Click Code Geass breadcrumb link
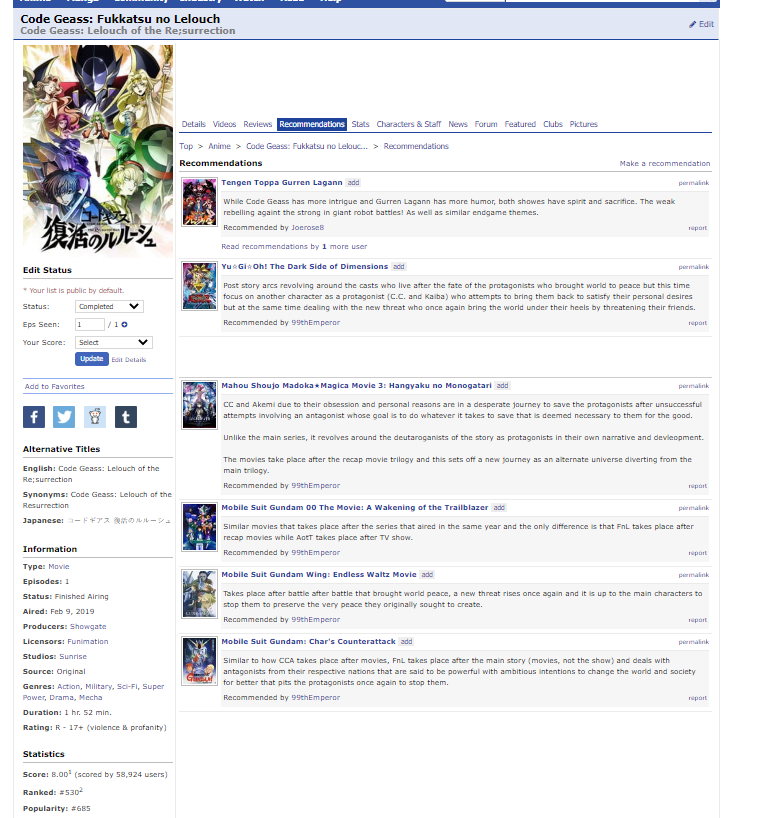The image size is (762, 818). pos(307,146)
